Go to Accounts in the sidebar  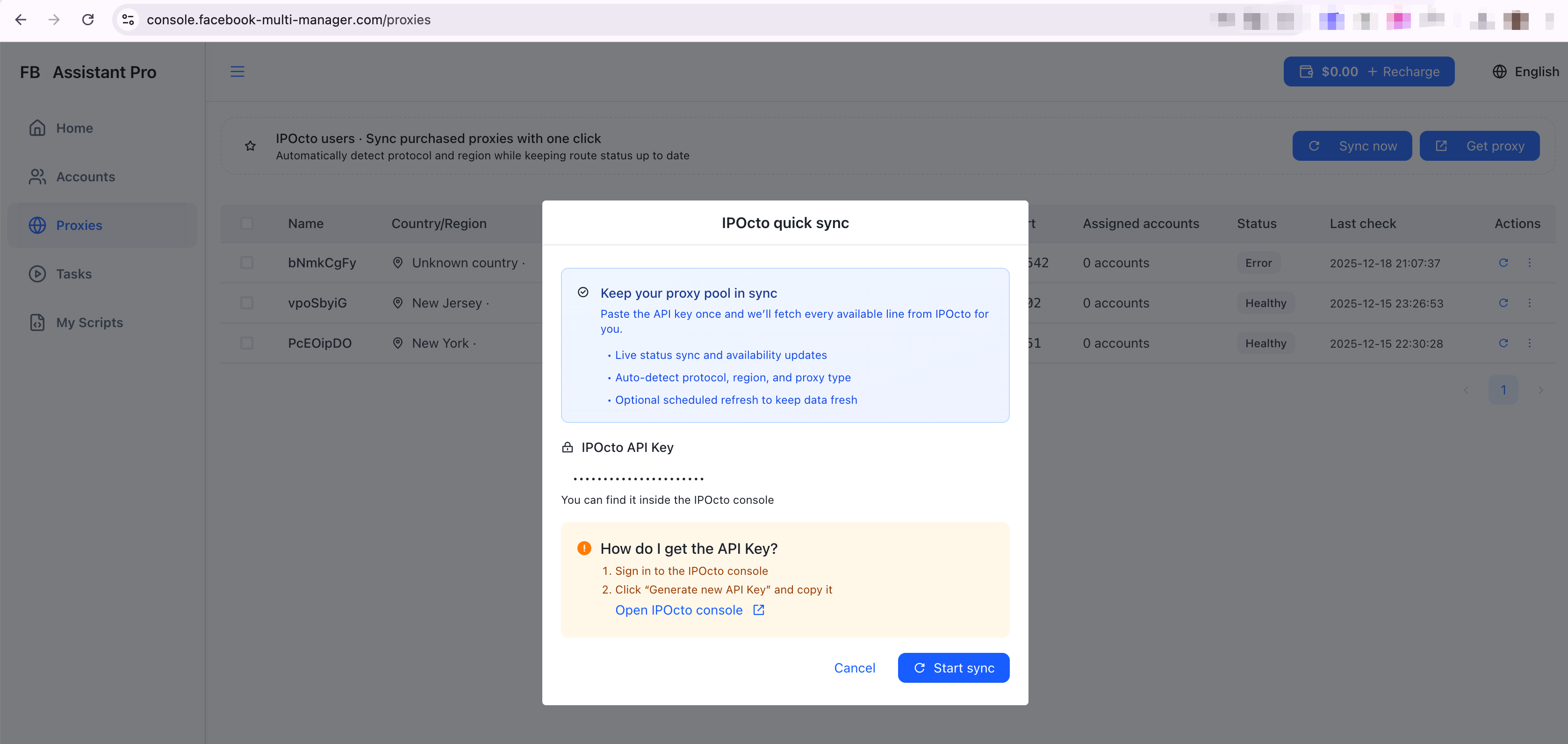pos(85,176)
